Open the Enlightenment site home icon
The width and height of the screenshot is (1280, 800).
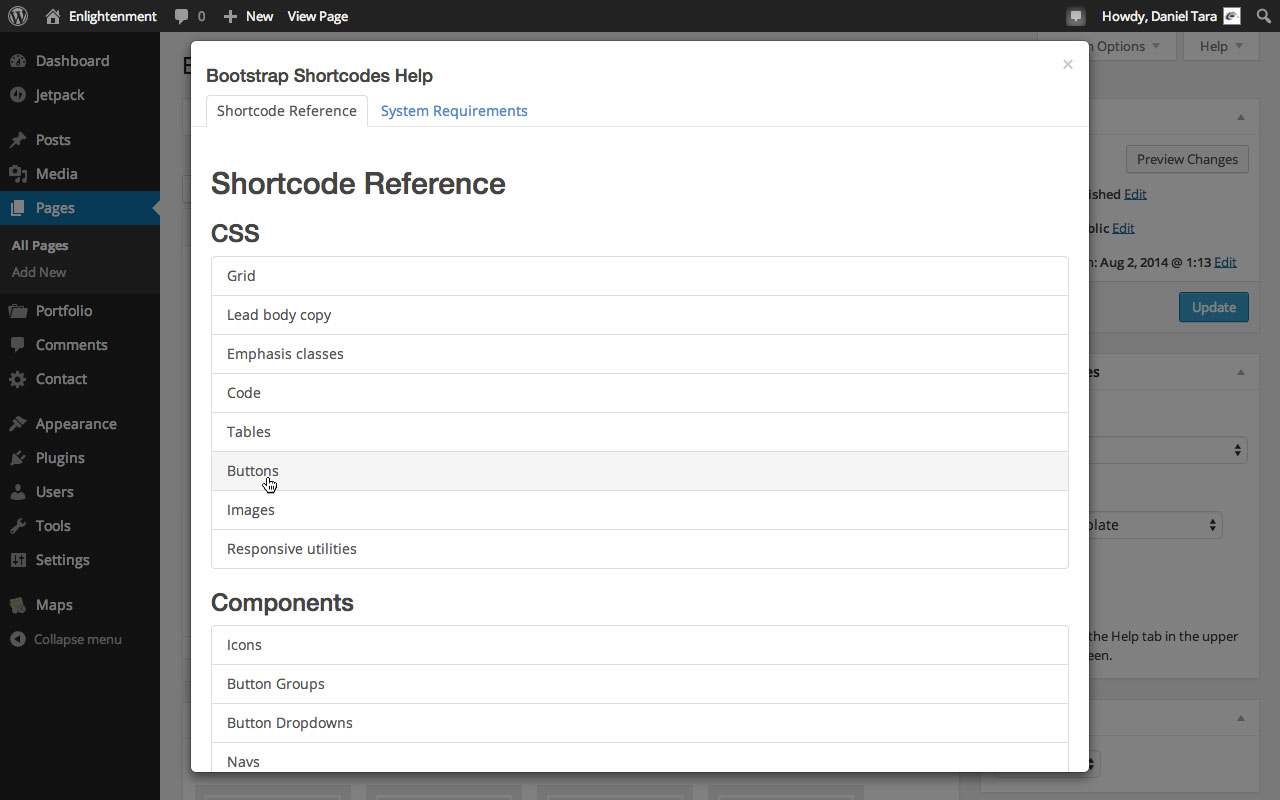[53, 16]
